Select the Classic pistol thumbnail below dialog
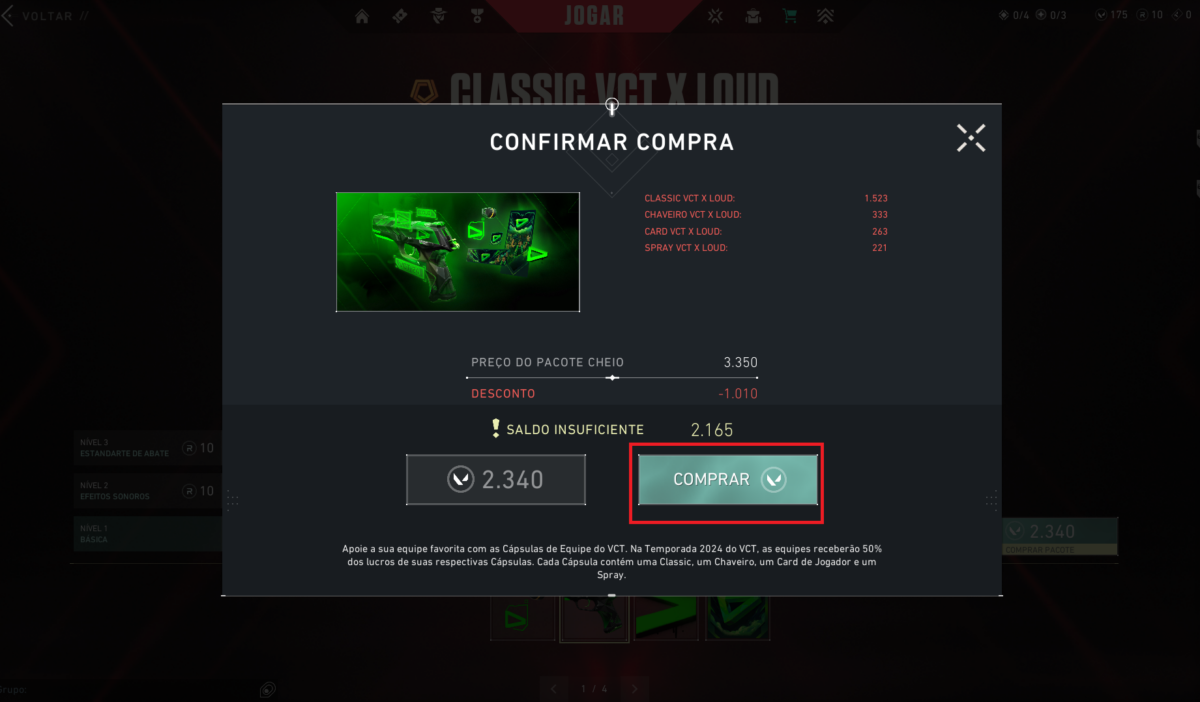This screenshot has width=1200, height=702. click(594, 618)
